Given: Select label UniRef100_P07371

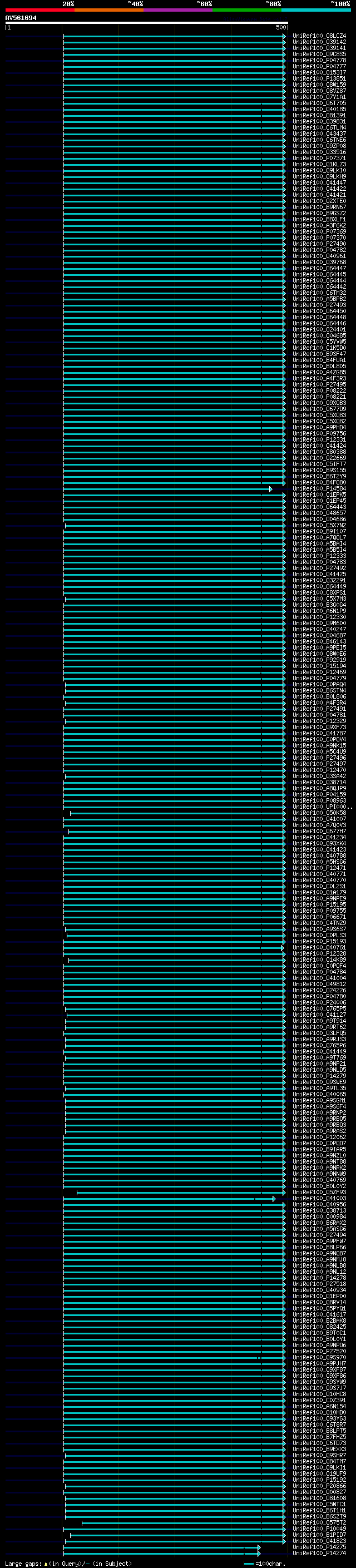Looking at the screenshot, I should point(319,159).
